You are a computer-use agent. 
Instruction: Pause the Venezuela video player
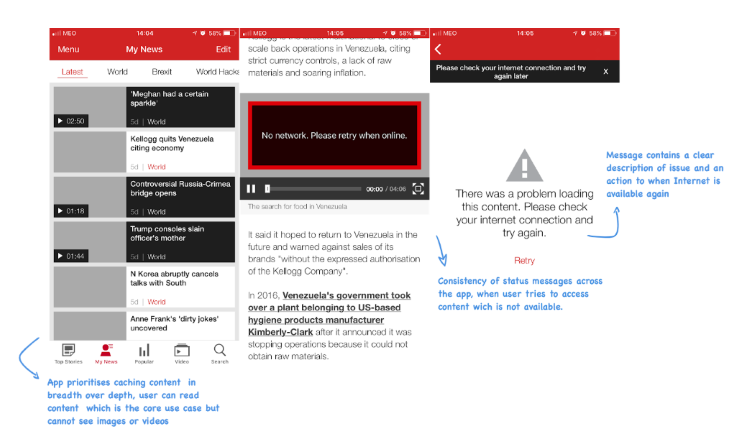251,189
